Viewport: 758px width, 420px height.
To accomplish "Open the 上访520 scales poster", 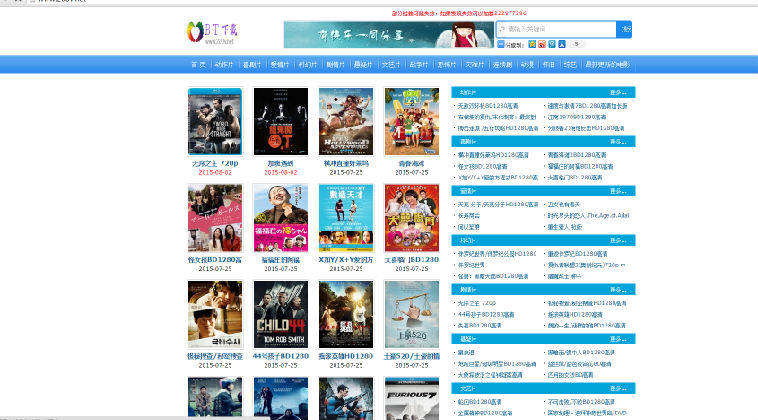I will click(412, 314).
